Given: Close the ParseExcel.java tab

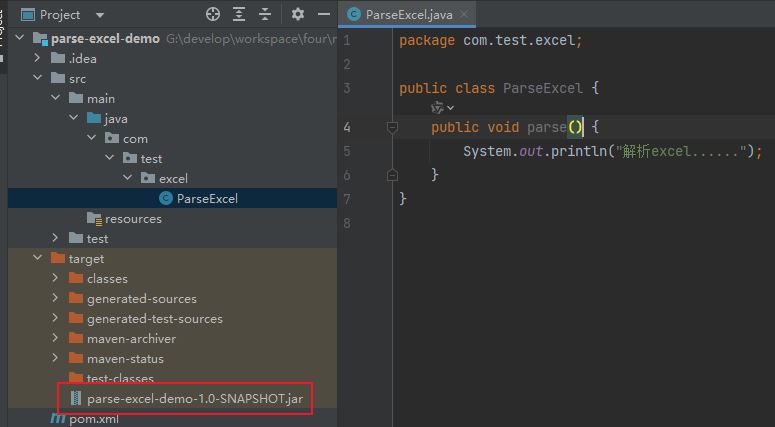Looking at the screenshot, I should [464, 14].
